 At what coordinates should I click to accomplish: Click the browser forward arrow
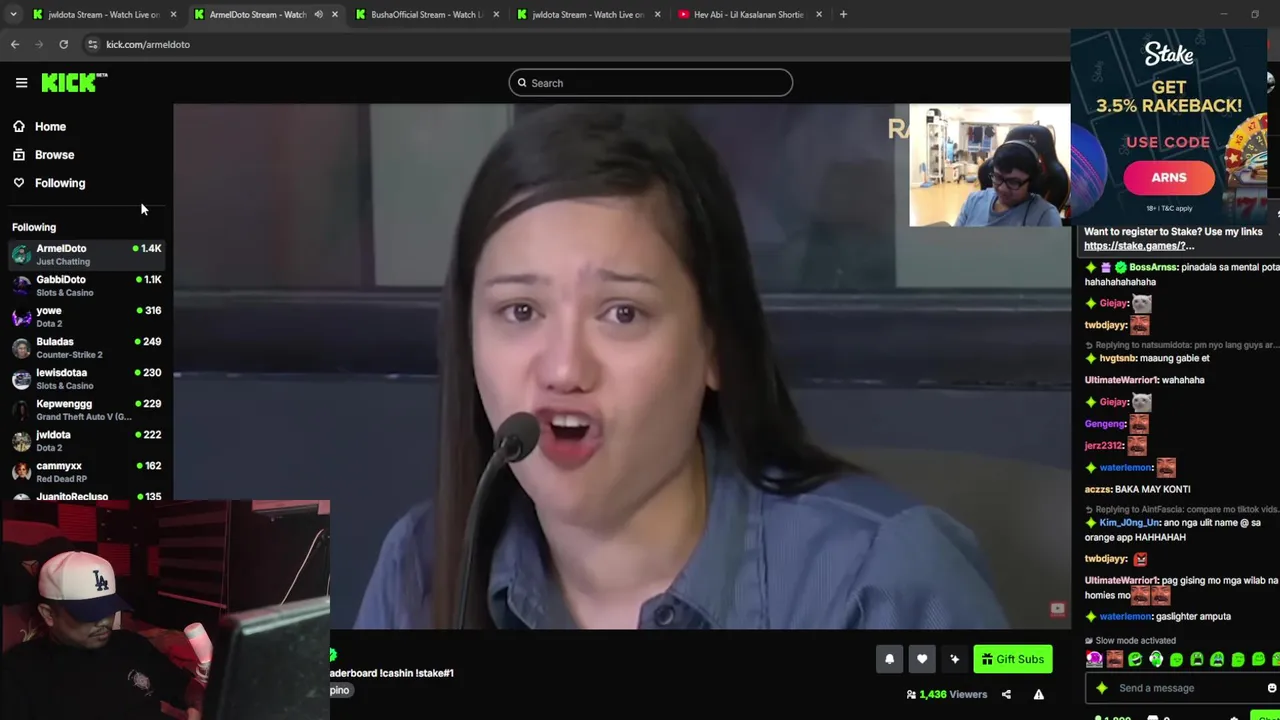click(39, 44)
